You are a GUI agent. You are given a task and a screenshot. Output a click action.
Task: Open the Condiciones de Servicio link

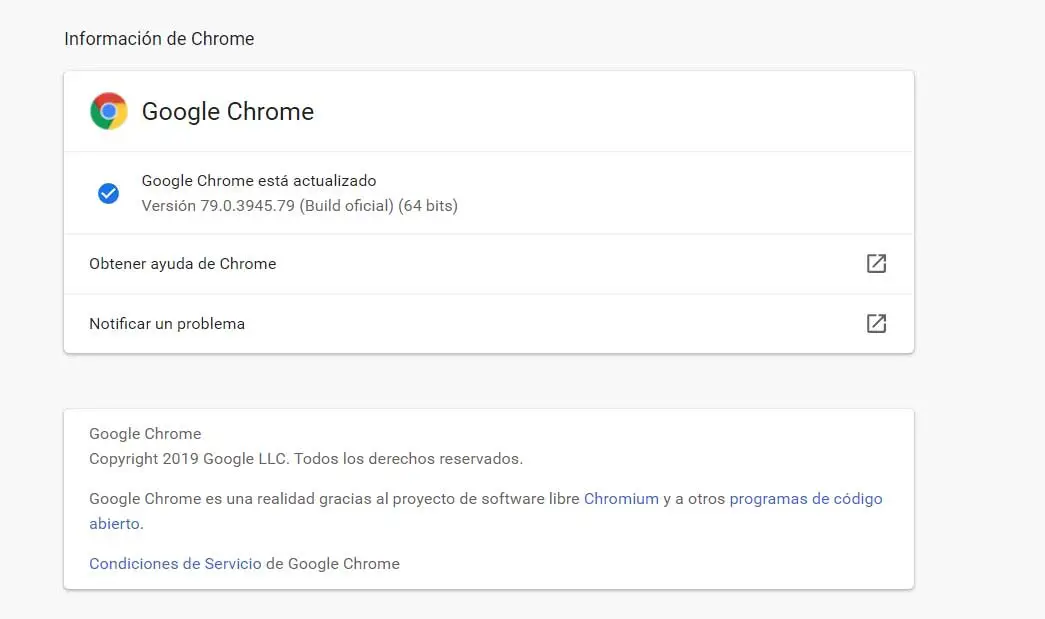[175, 563]
